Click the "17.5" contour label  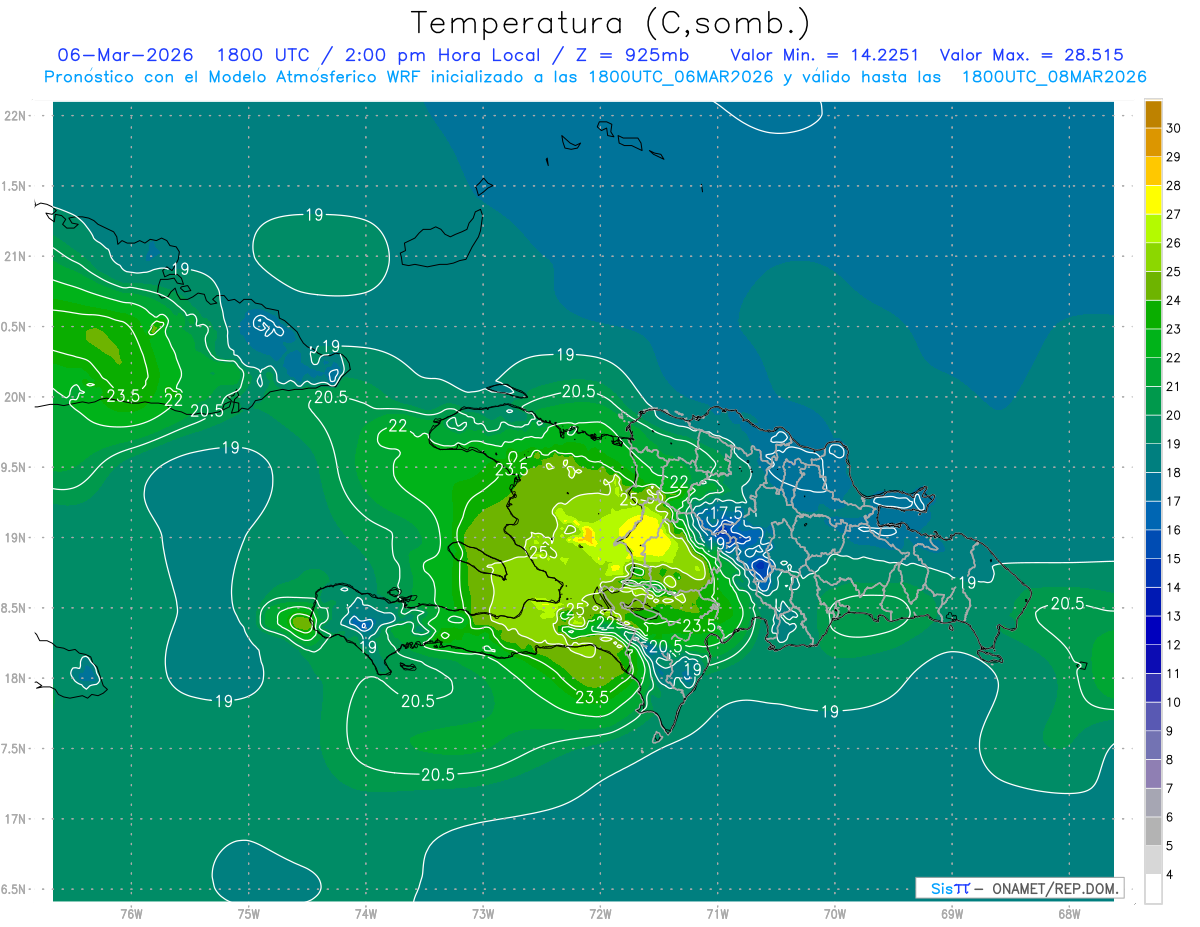pyautogui.click(x=726, y=512)
